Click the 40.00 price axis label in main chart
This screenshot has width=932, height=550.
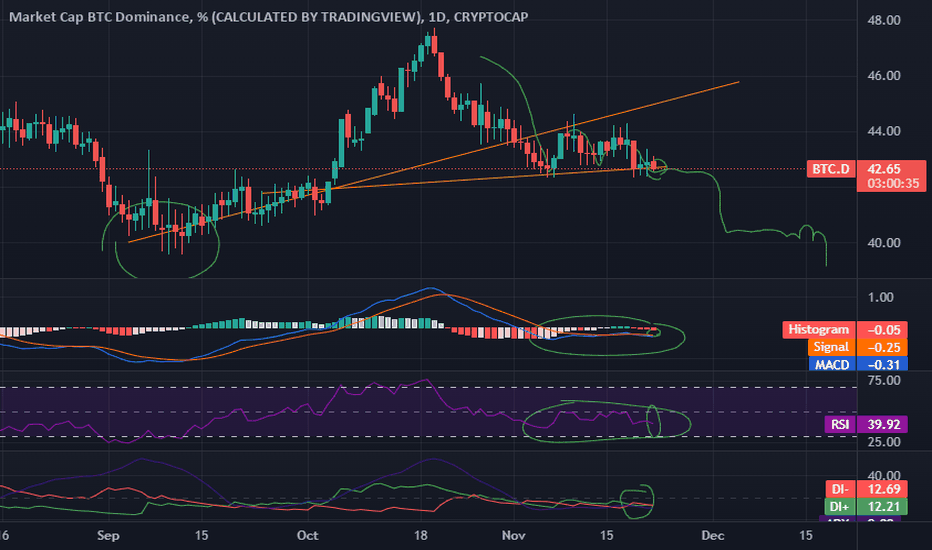pos(884,243)
